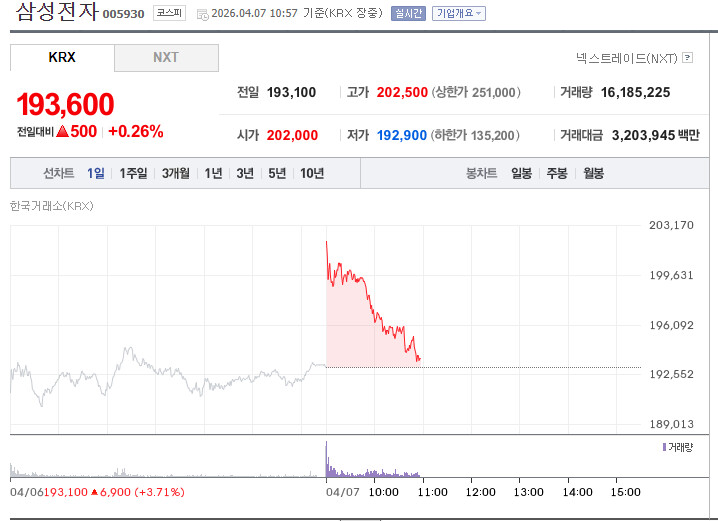Switch to the KRX tab
The width and height of the screenshot is (718, 521).
click(62, 58)
